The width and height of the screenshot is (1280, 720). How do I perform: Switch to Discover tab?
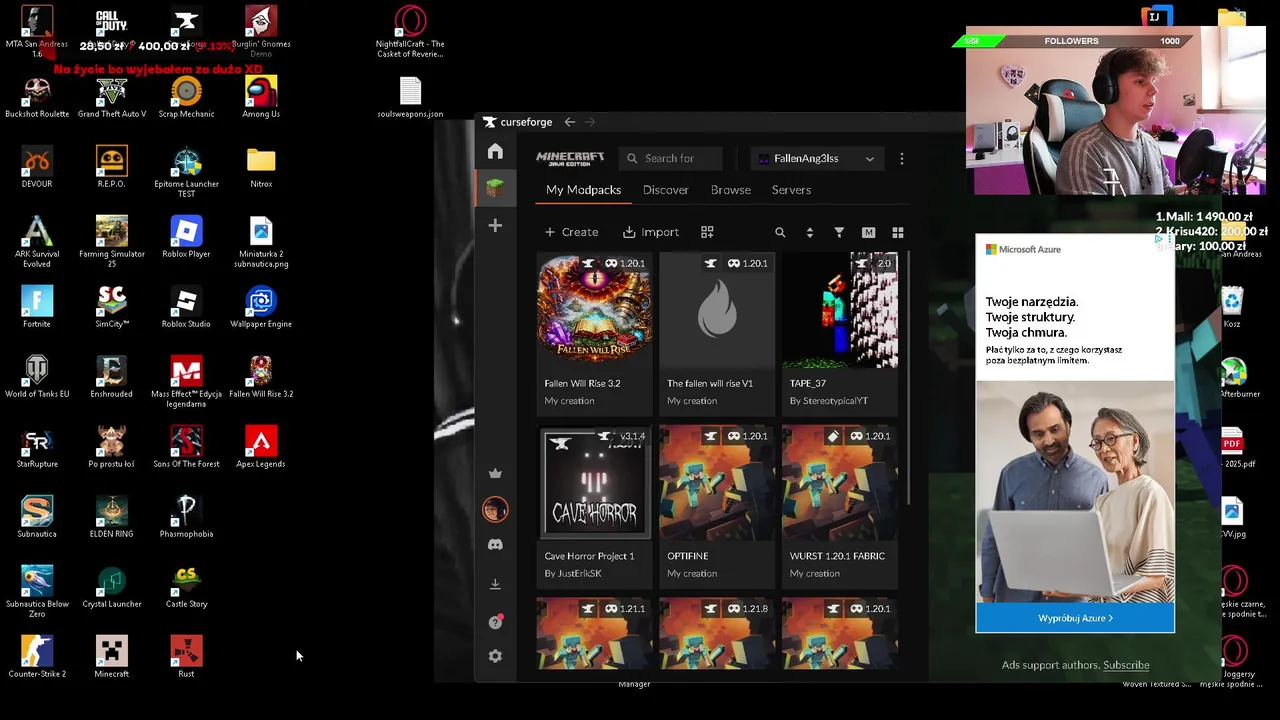coord(665,190)
